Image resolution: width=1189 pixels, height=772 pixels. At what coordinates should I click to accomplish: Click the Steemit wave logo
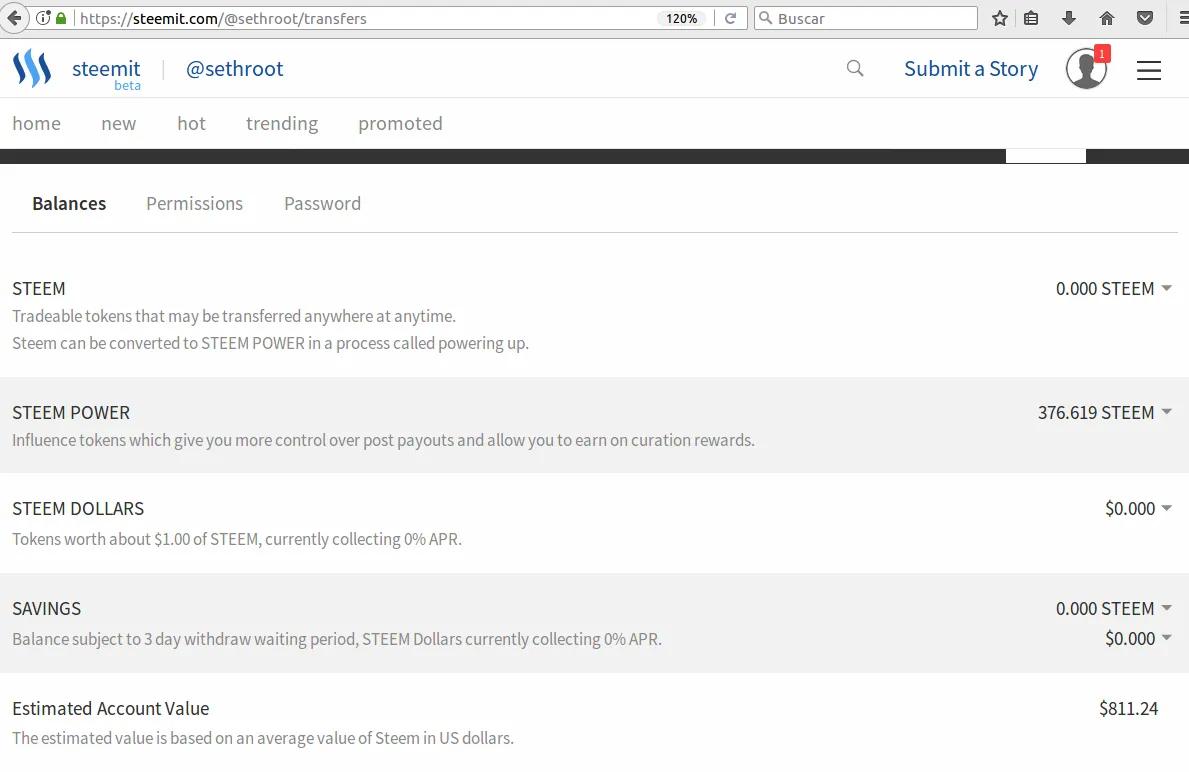[32, 69]
